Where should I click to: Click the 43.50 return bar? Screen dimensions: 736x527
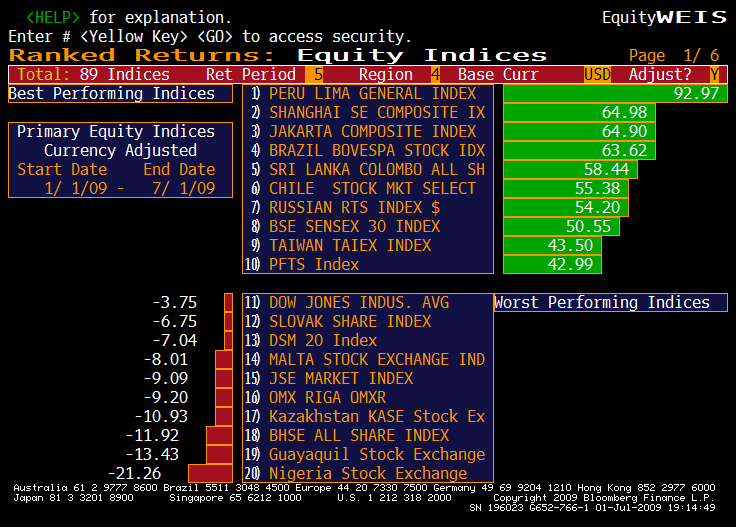[552, 245]
